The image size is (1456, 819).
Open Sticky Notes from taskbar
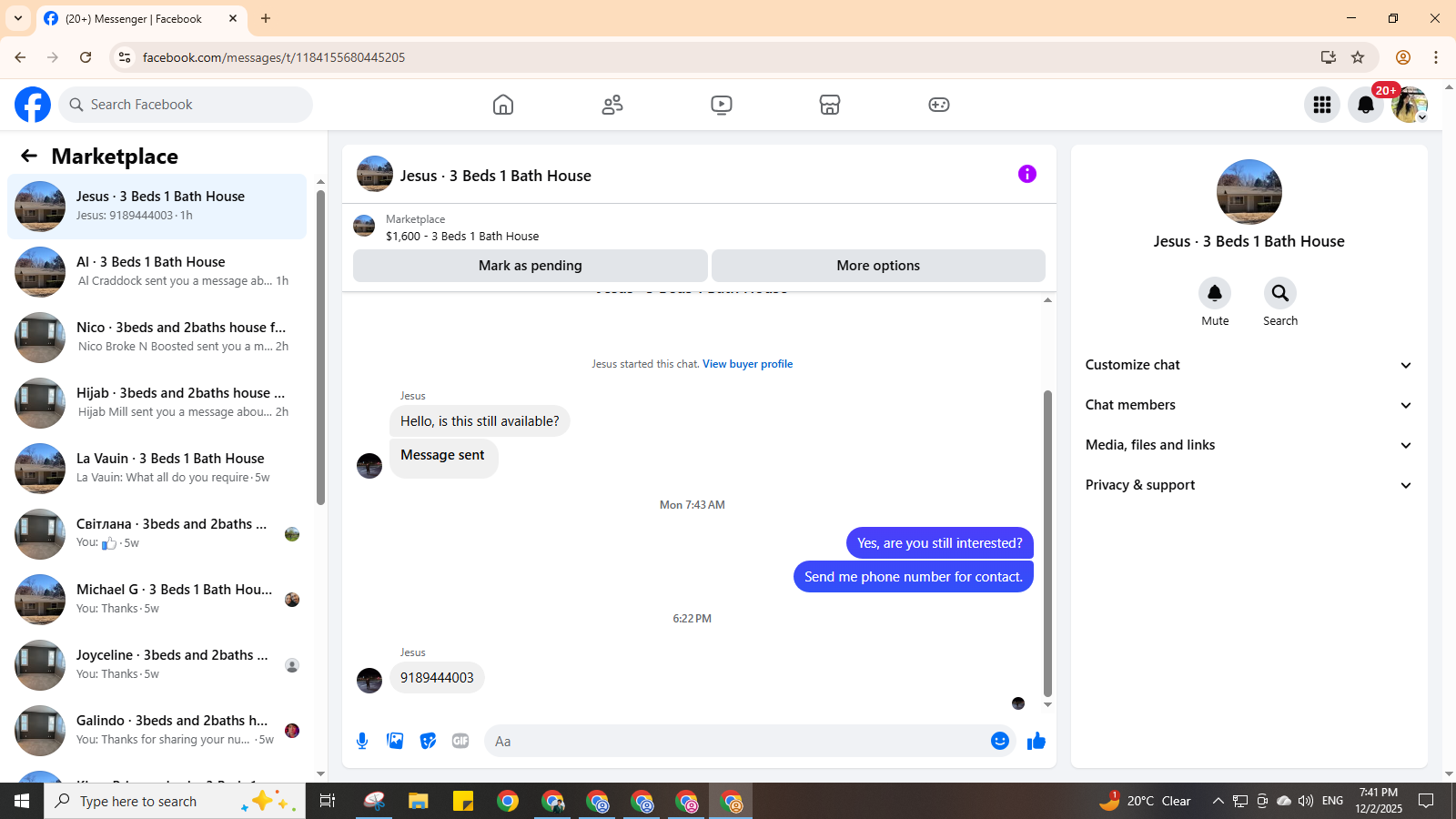tap(463, 801)
